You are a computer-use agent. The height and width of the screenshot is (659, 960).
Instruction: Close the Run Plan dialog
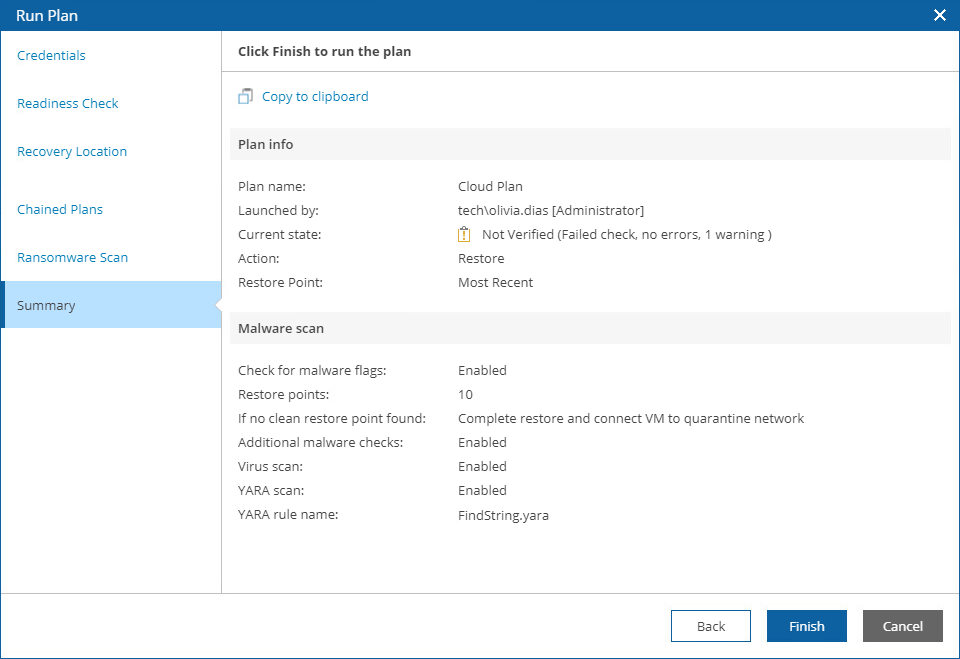[939, 15]
